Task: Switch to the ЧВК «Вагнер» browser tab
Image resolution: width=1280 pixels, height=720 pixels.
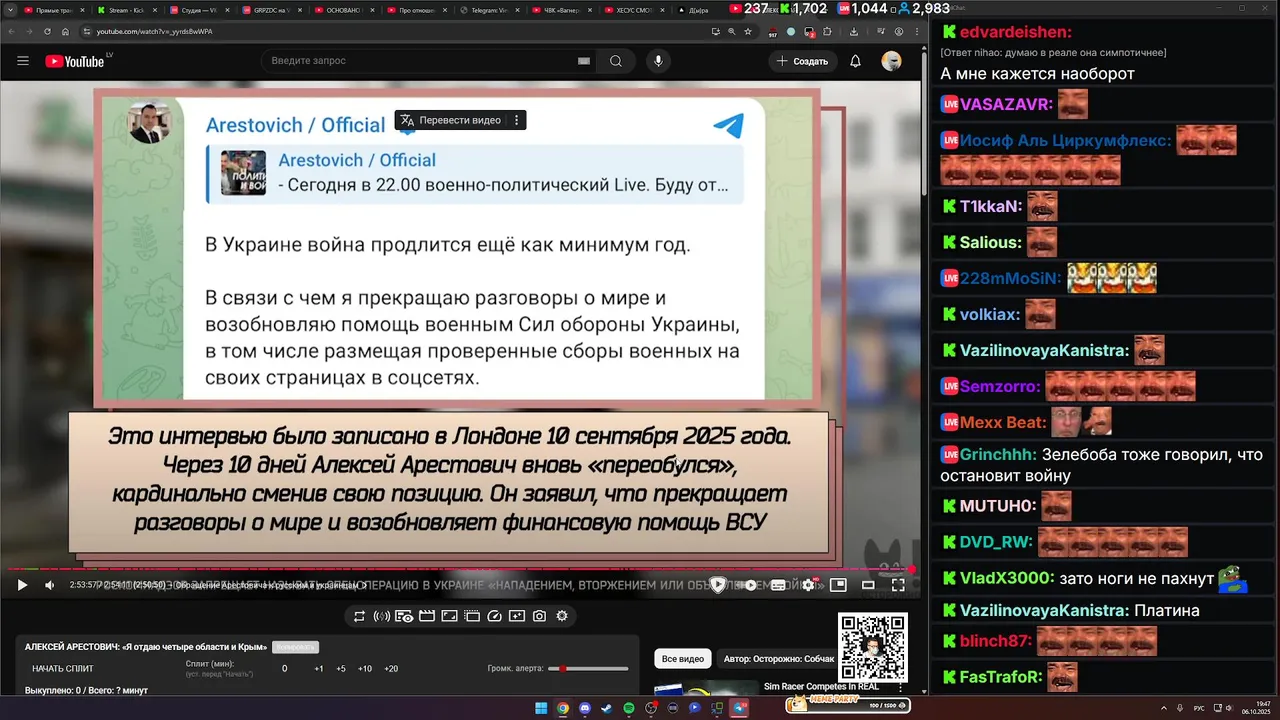Action: 562,9
